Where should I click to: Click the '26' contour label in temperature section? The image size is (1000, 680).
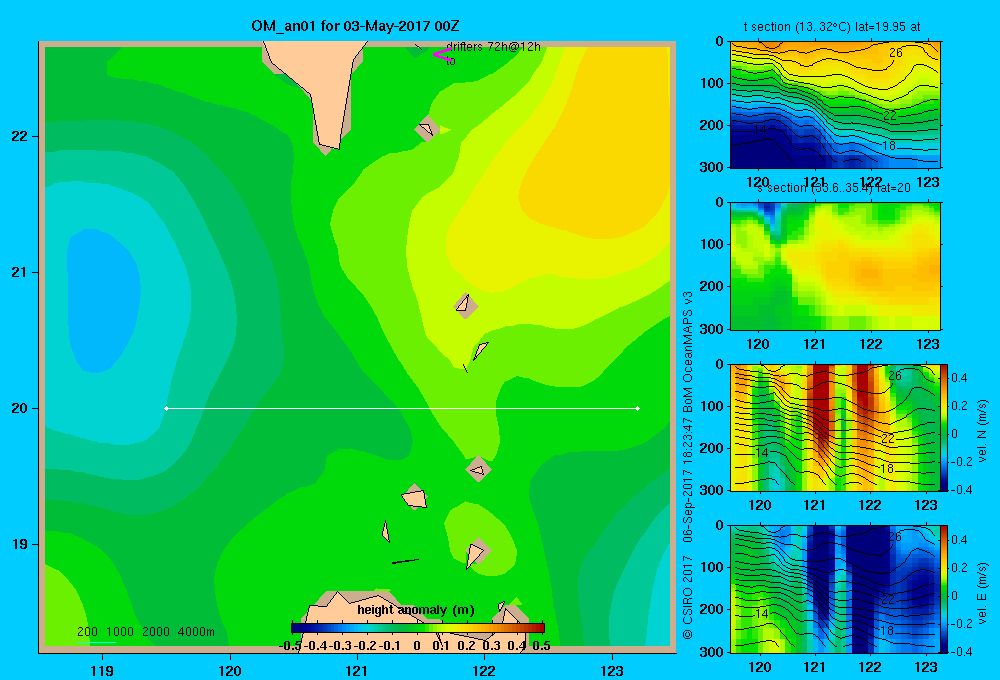(896, 53)
